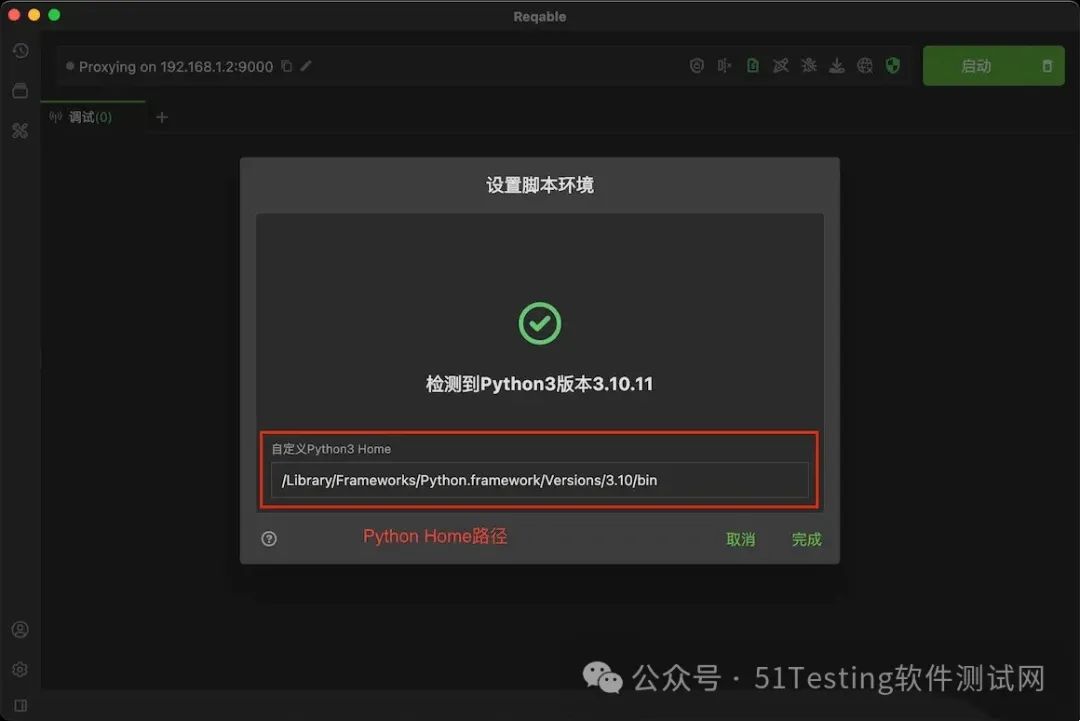Click the download/install icon in toolbar
This screenshot has height=721, width=1080.
837,65
